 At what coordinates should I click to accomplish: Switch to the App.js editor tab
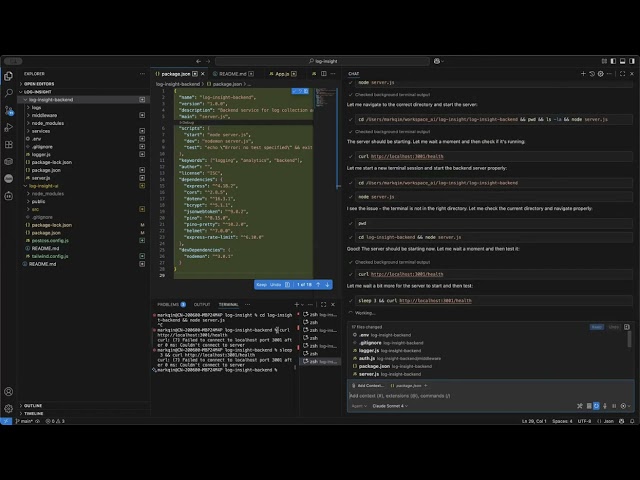click(x=282, y=74)
